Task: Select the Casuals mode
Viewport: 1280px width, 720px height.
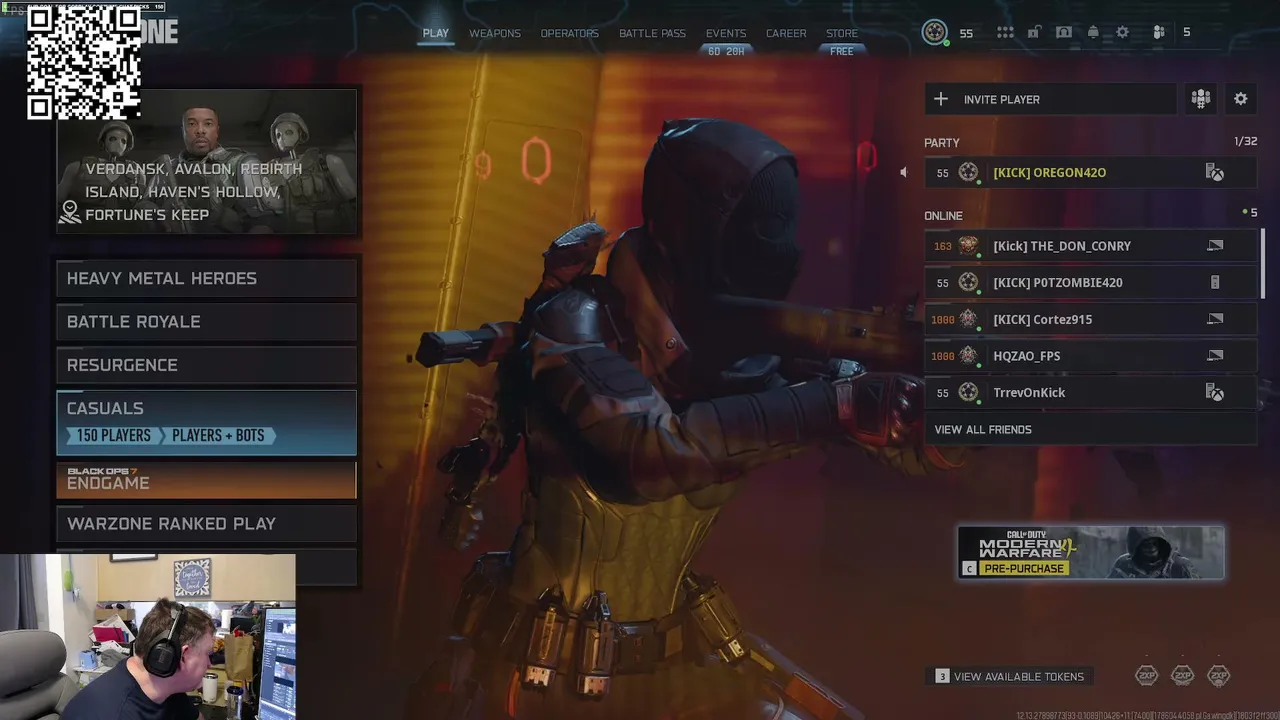Action: pos(207,422)
